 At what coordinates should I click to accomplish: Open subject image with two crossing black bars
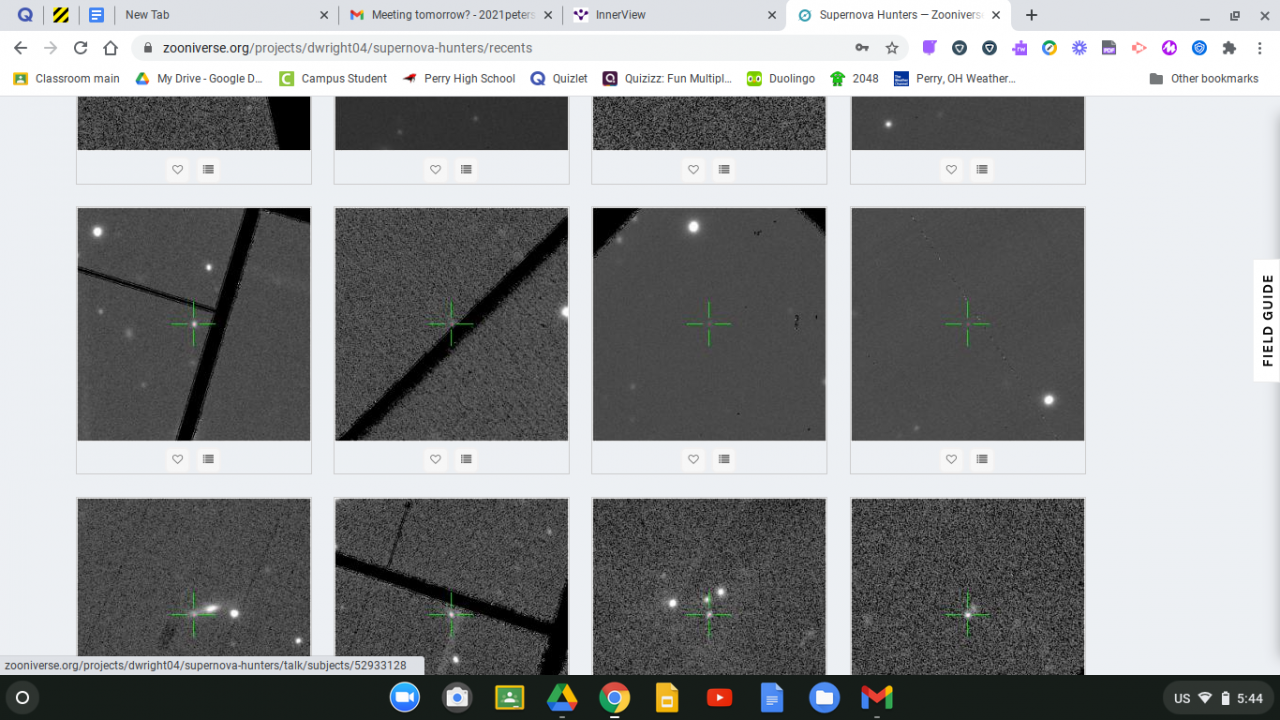click(194, 324)
